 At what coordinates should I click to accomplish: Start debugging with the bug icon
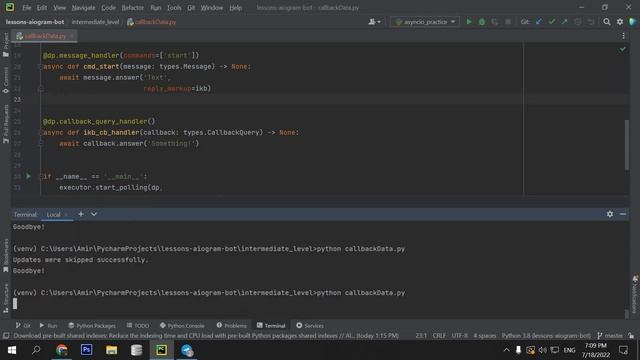(482, 22)
